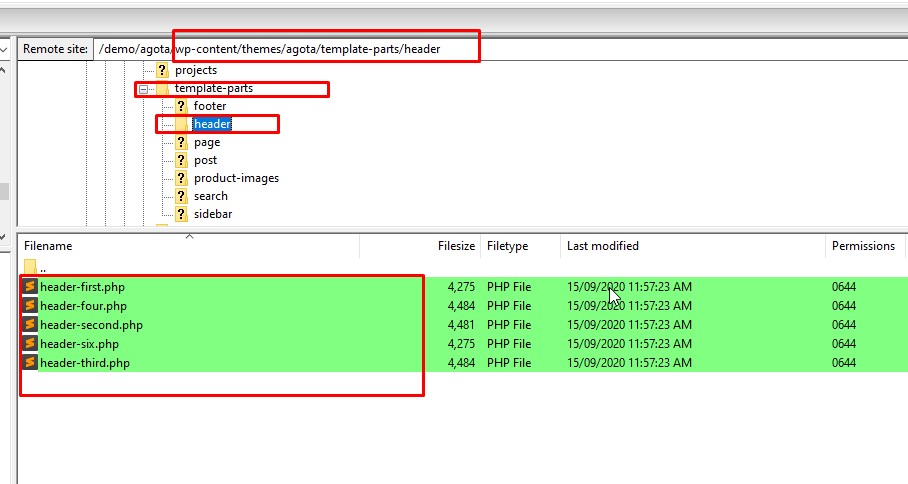Click the header-six.php file icon

coord(30,344)
